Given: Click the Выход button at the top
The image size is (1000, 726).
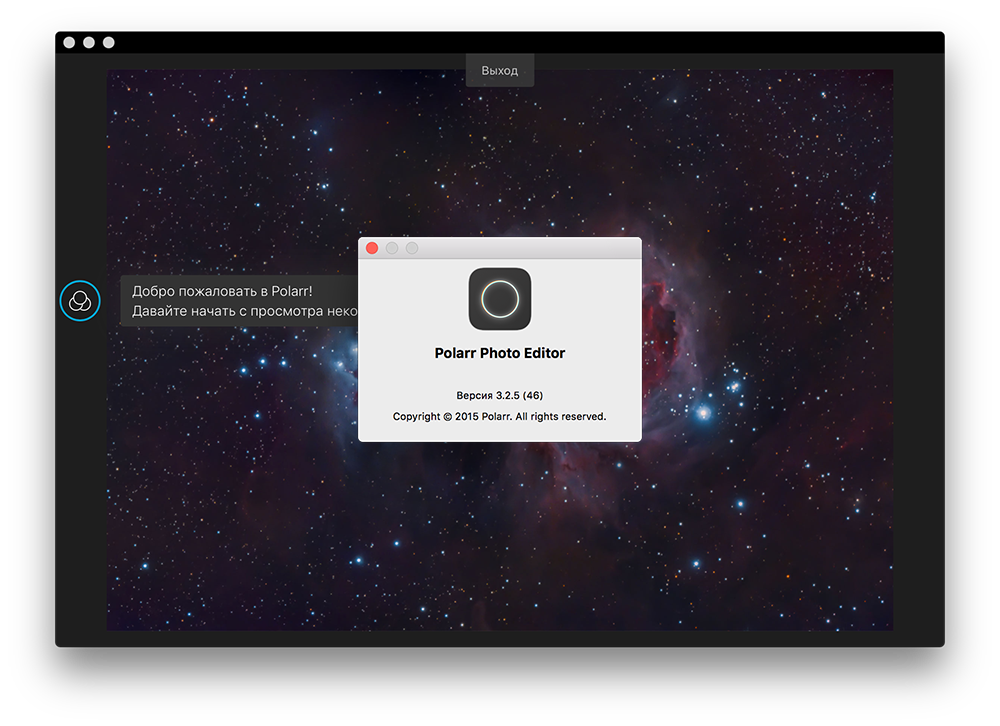Looking at the screenshot, I should click(x=499, y=71).
